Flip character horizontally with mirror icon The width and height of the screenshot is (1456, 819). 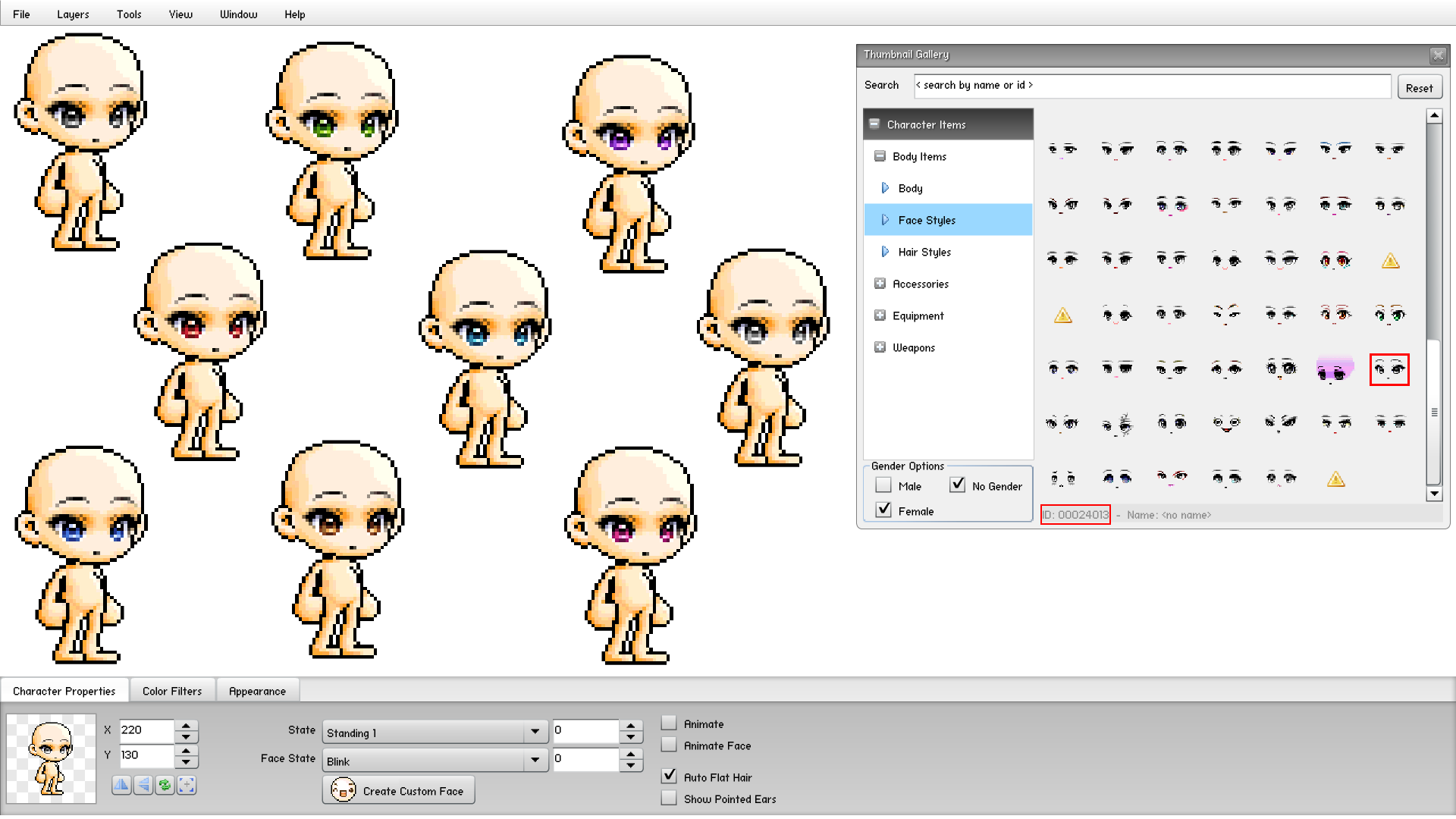[121, 786]
